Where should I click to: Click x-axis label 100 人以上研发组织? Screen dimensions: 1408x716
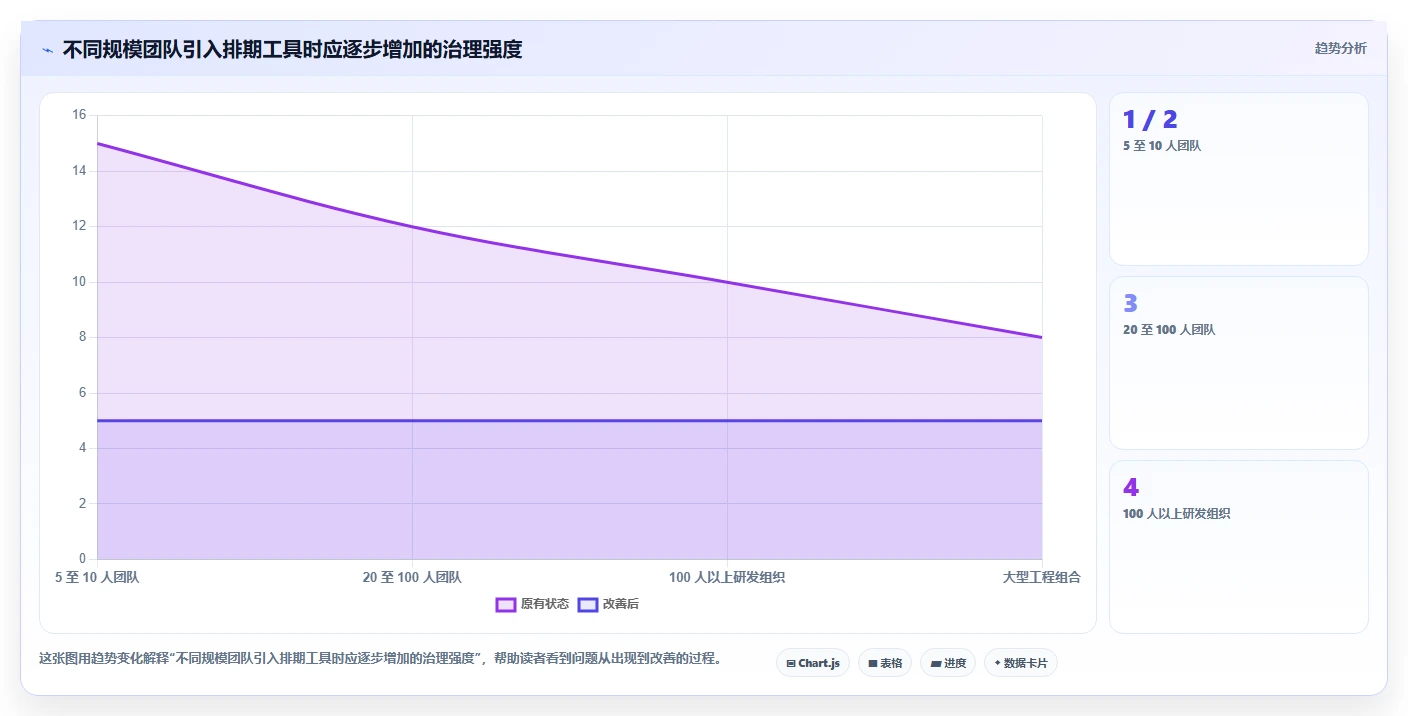click(x=727, y=577)
